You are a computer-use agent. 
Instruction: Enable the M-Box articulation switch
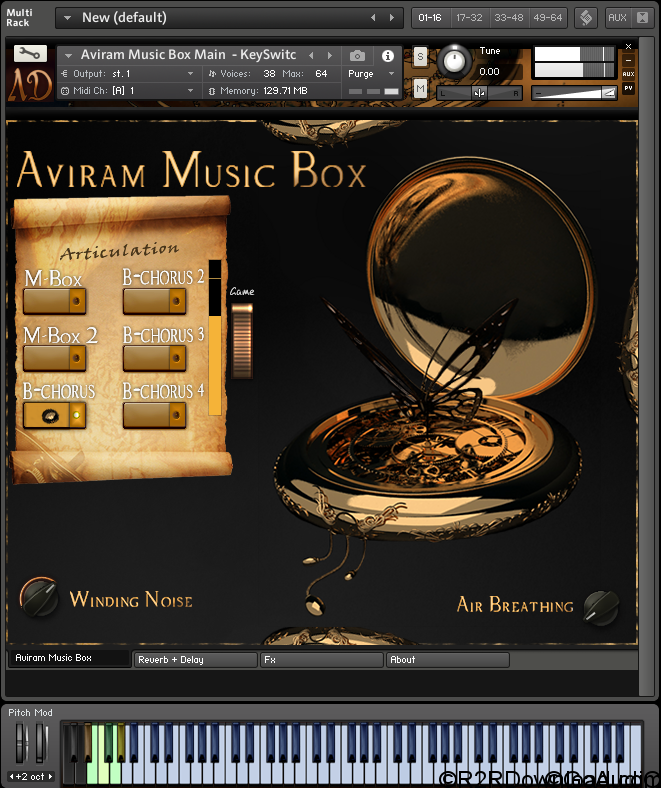tap(55, 301)
